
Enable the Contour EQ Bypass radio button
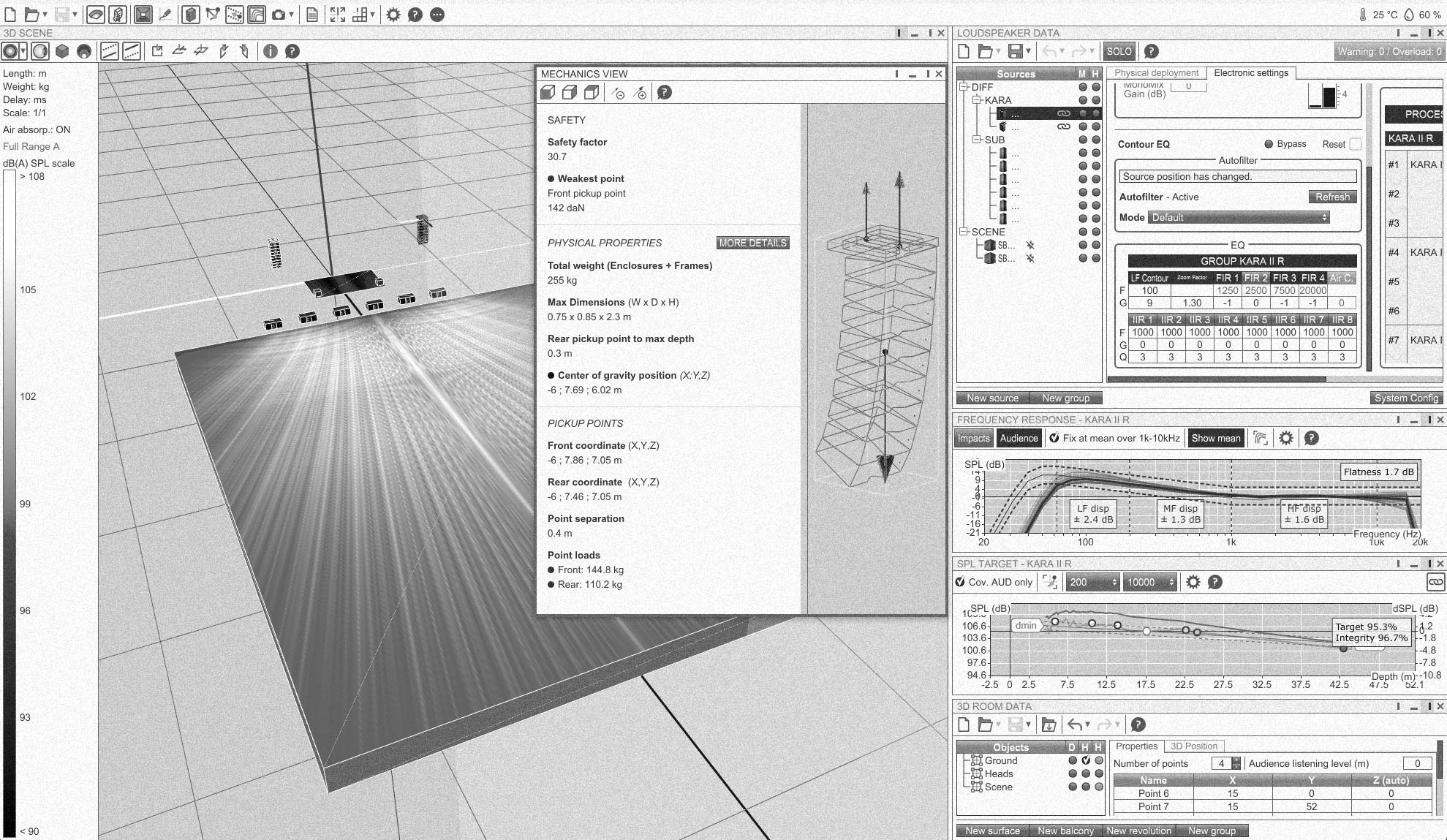(1269, 144)
